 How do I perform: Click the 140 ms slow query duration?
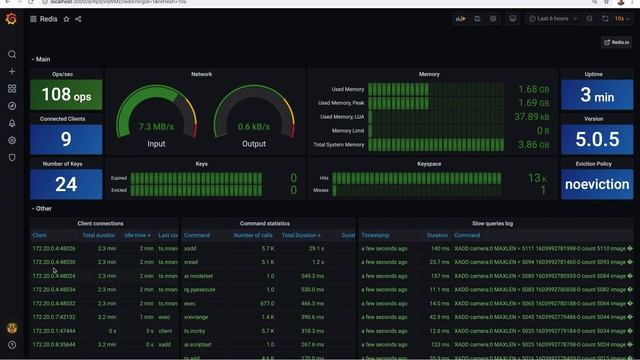click(440, 249)
